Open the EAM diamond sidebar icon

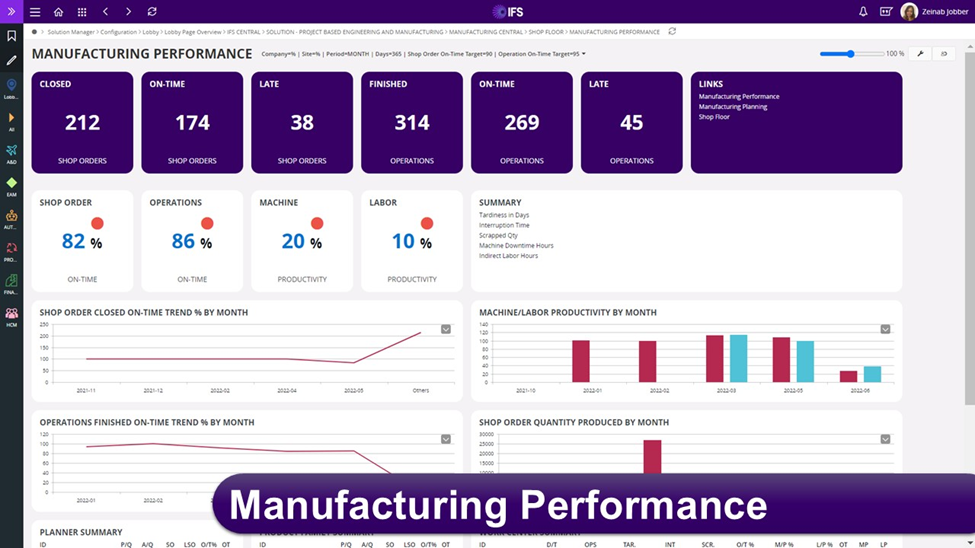12,183
